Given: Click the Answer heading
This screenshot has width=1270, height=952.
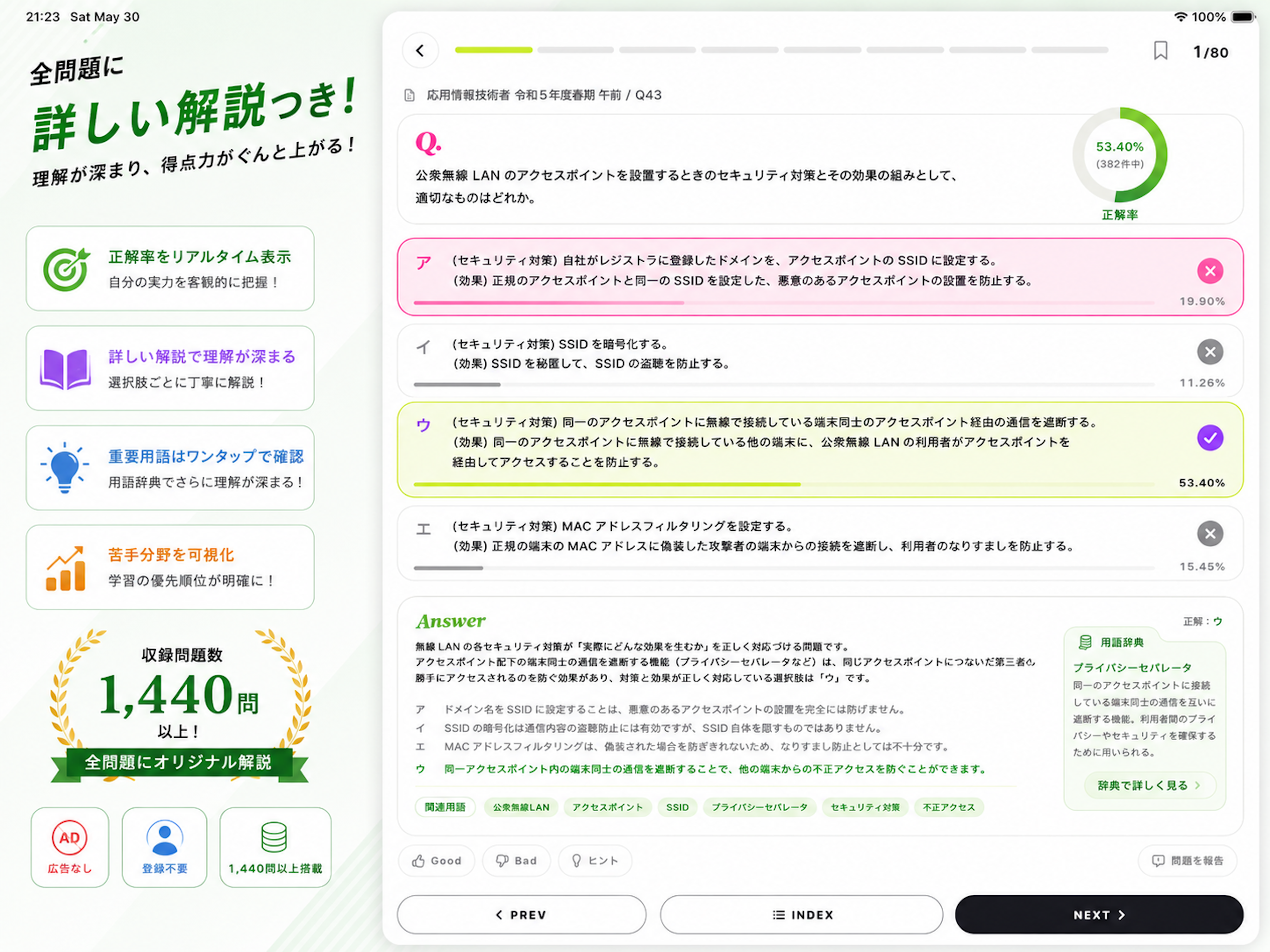Looking at the screenshot, I should [x=451, y=621].
